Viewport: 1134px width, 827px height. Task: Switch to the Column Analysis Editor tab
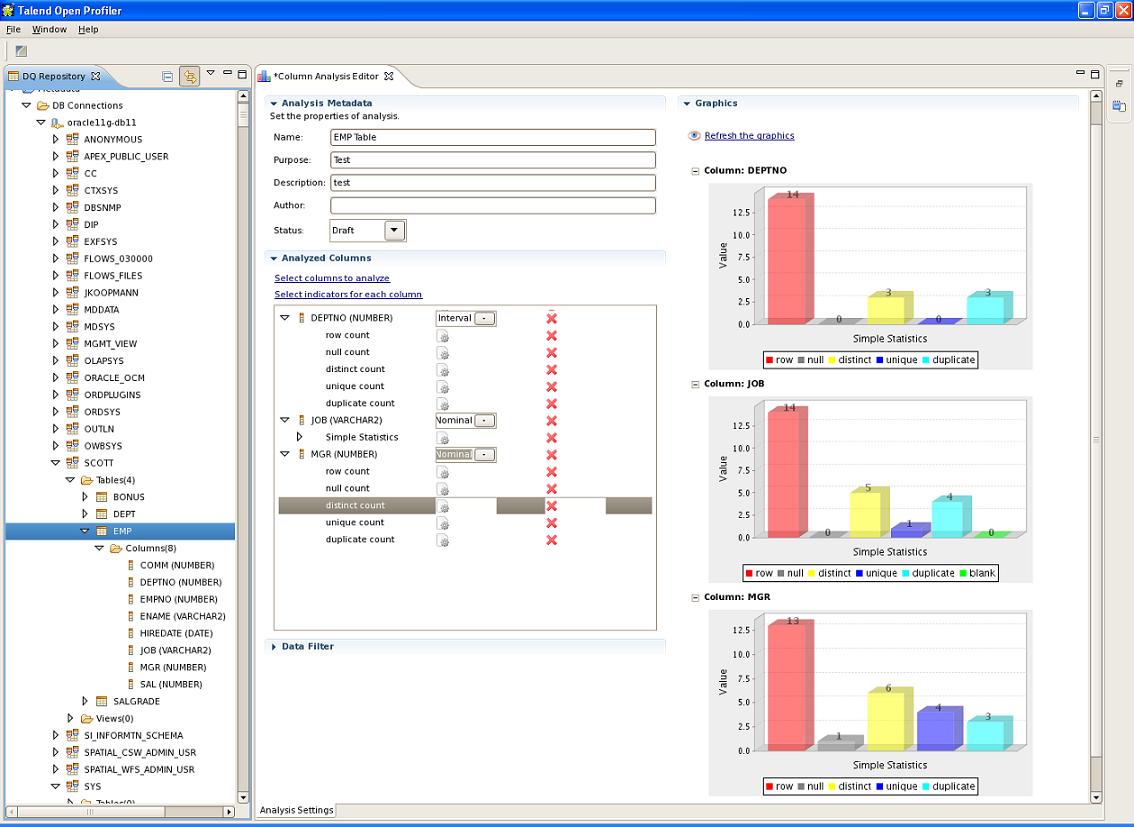click(325, 75)
